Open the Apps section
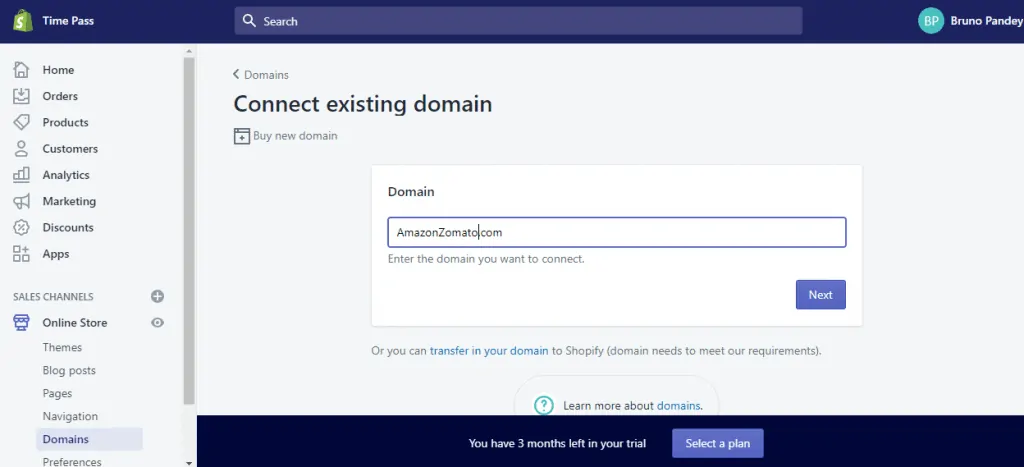This screenshot has height=467, width=1024. coord(56,254)
